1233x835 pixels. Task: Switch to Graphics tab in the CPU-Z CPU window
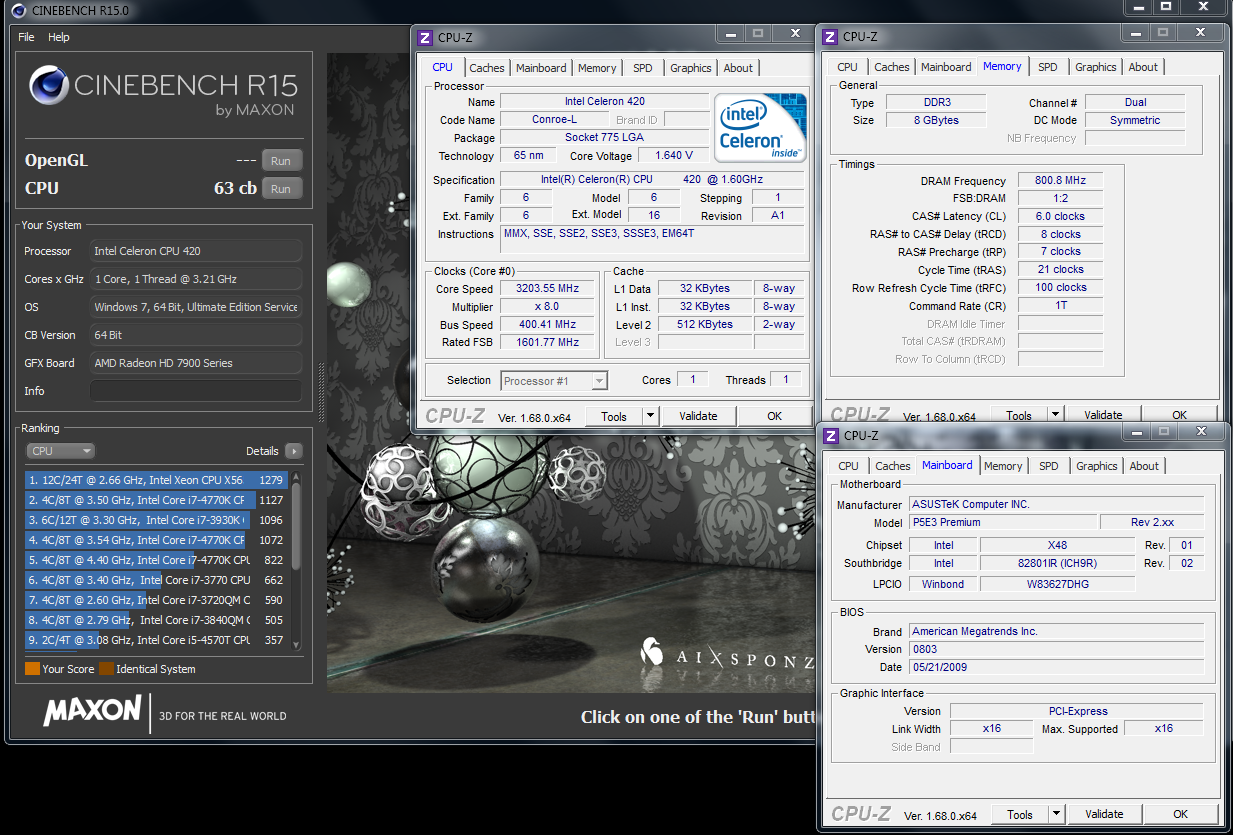coord(691,68)
